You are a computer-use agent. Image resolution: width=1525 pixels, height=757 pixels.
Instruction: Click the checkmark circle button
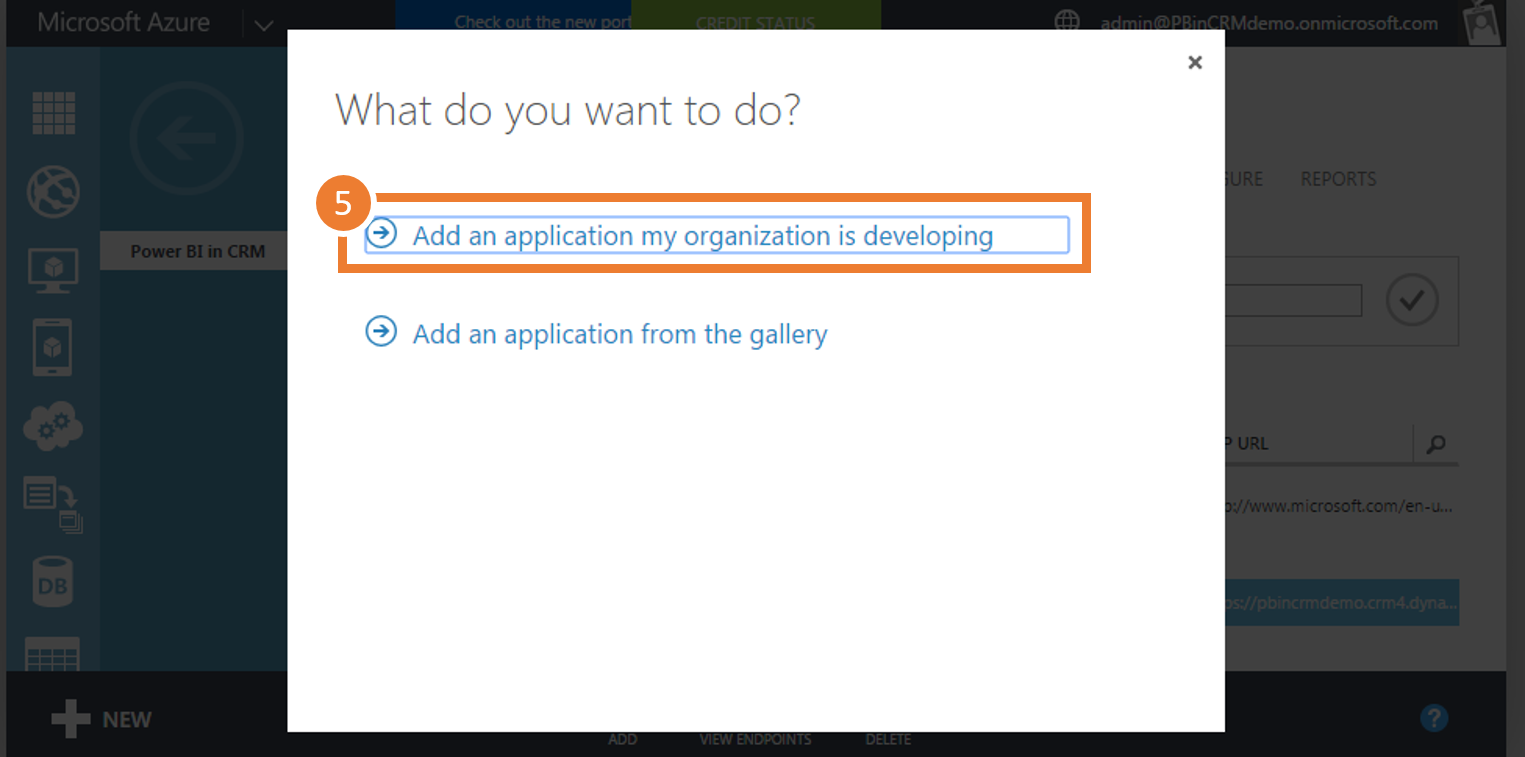1412,300
